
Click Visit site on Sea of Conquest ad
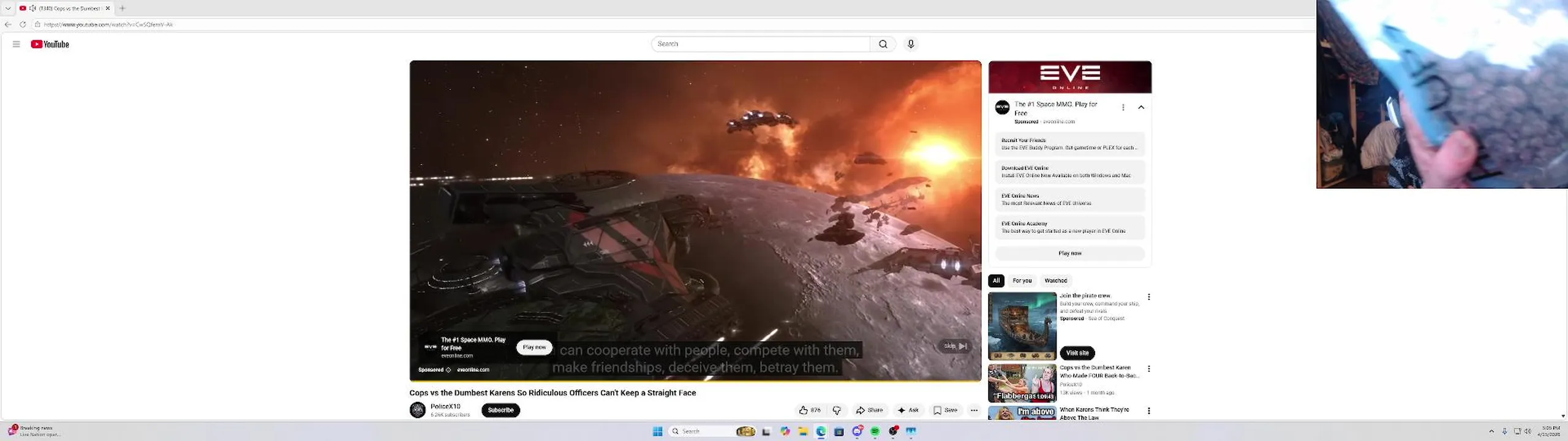pos(1077,353)
